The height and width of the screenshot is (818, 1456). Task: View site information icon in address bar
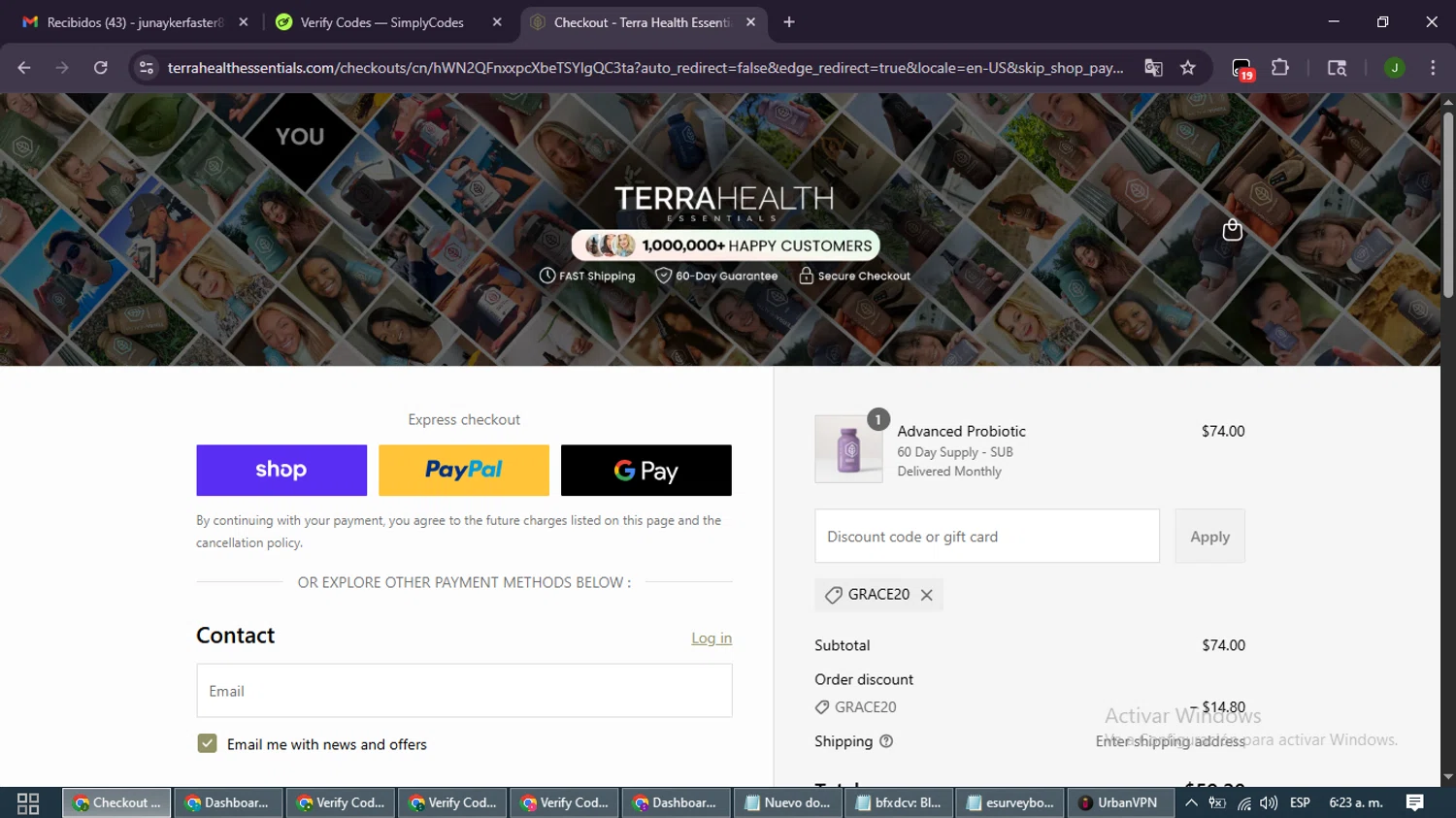coord(147,68)
